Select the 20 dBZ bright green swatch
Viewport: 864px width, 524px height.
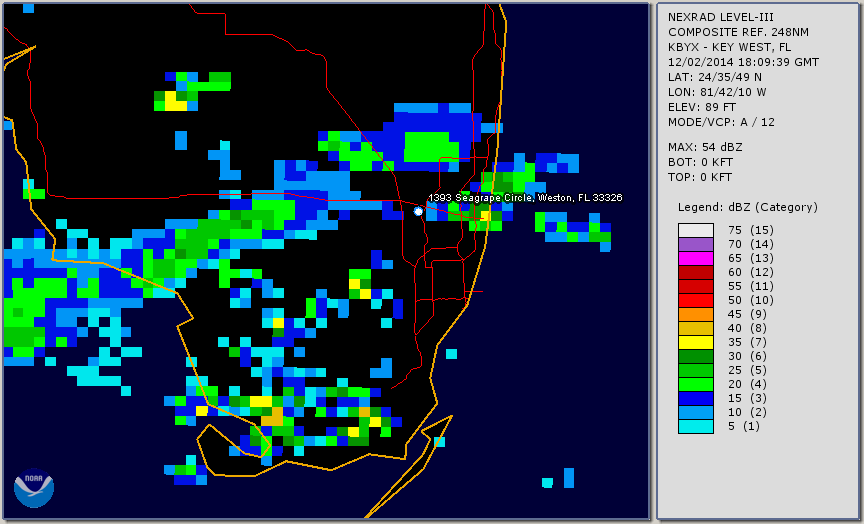pyautogui.click(x=696, y=384)
